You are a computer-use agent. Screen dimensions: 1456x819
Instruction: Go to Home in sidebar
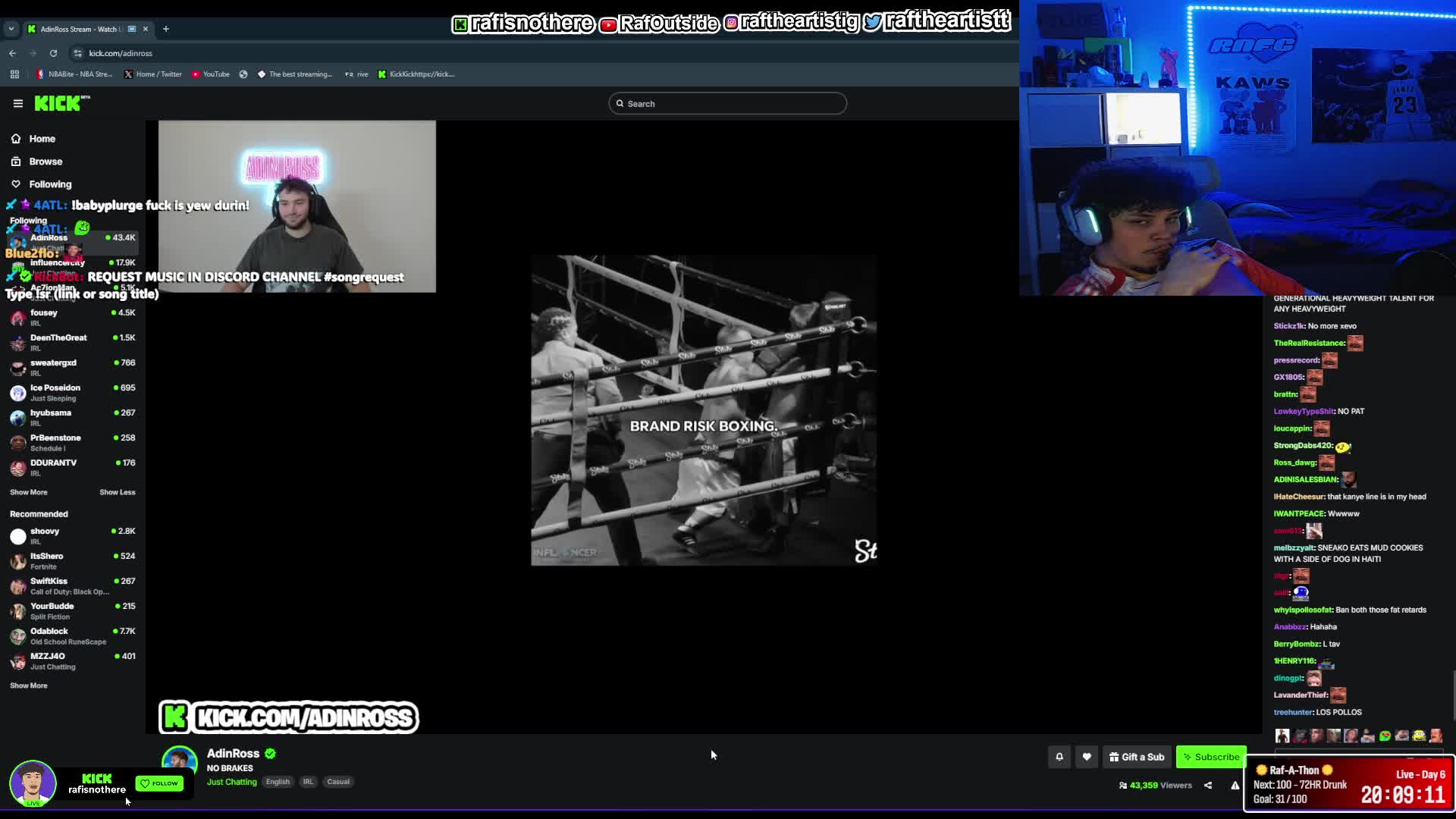click(34, 139)
